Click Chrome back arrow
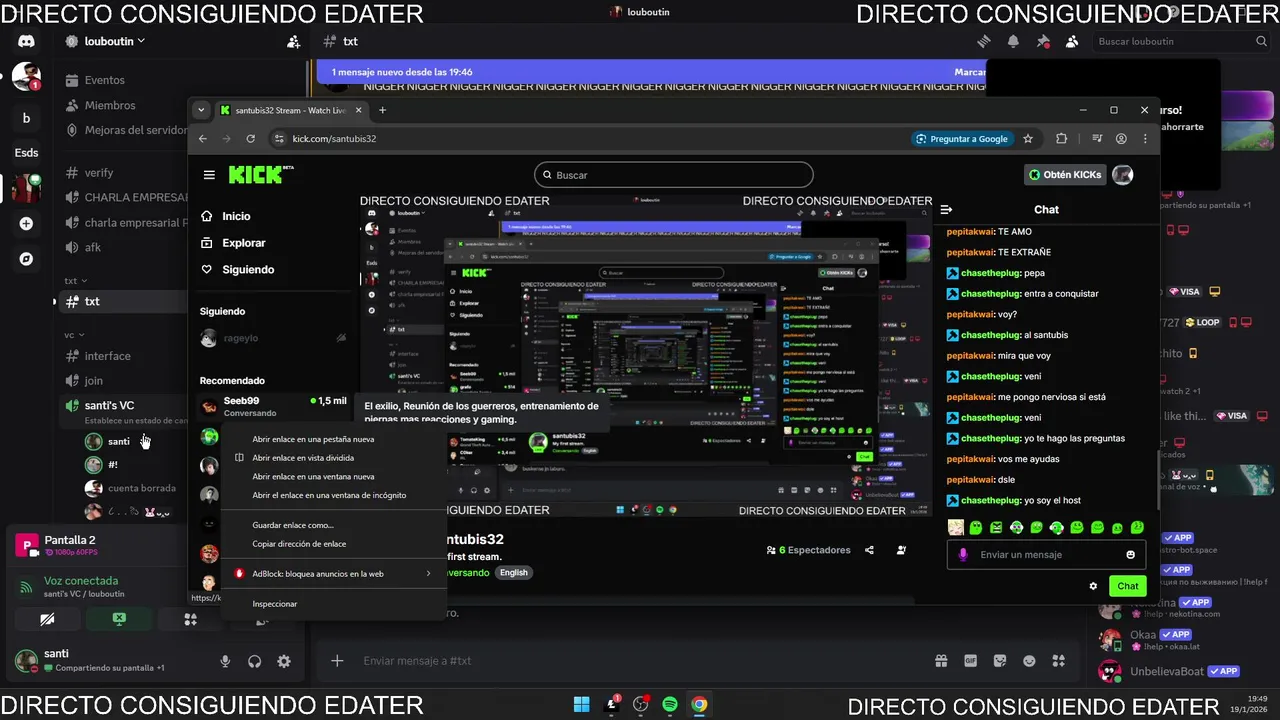1280x720 pixels. pos(203,139)
